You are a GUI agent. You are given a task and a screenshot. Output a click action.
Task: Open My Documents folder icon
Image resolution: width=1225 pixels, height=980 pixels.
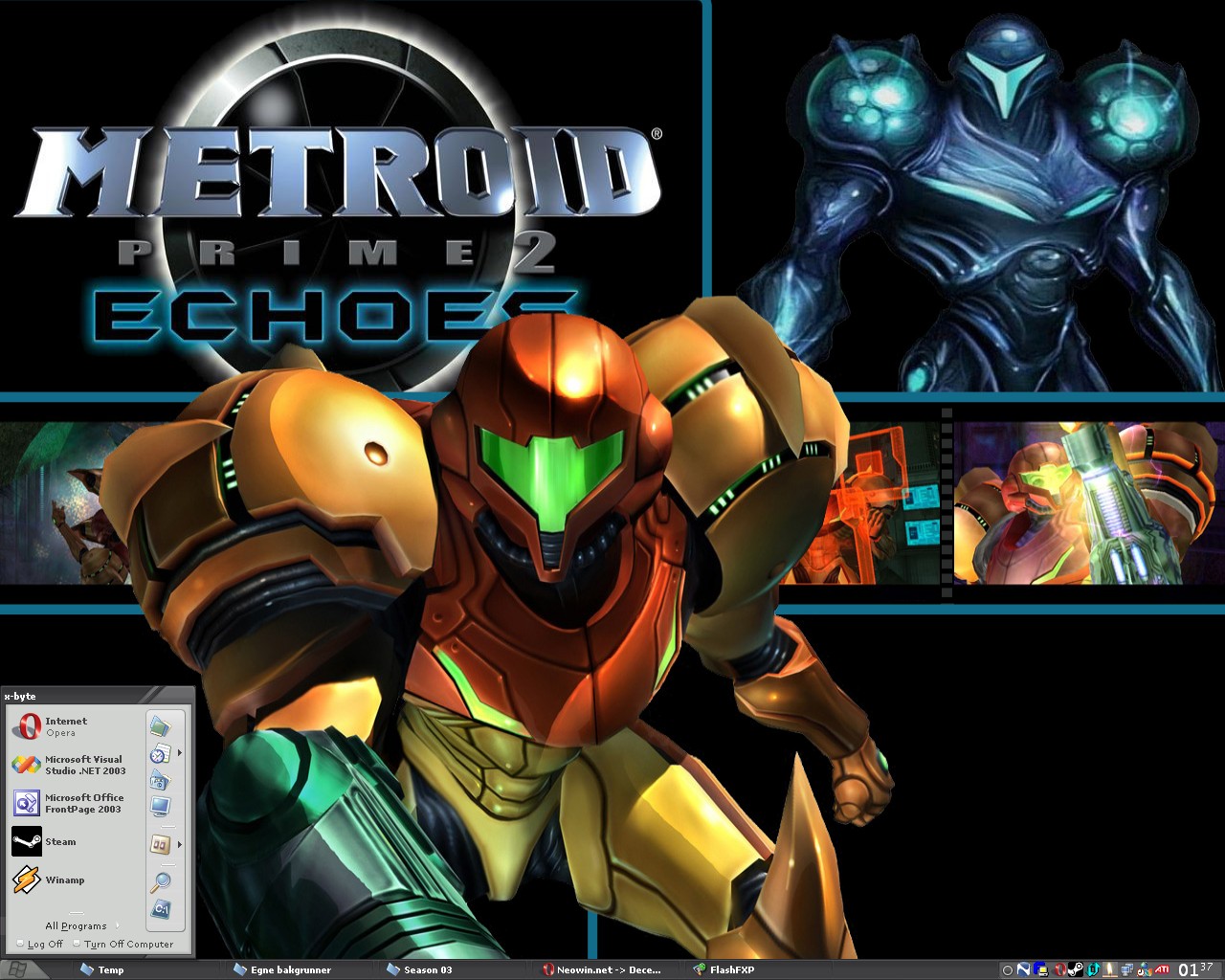(160, 726)
